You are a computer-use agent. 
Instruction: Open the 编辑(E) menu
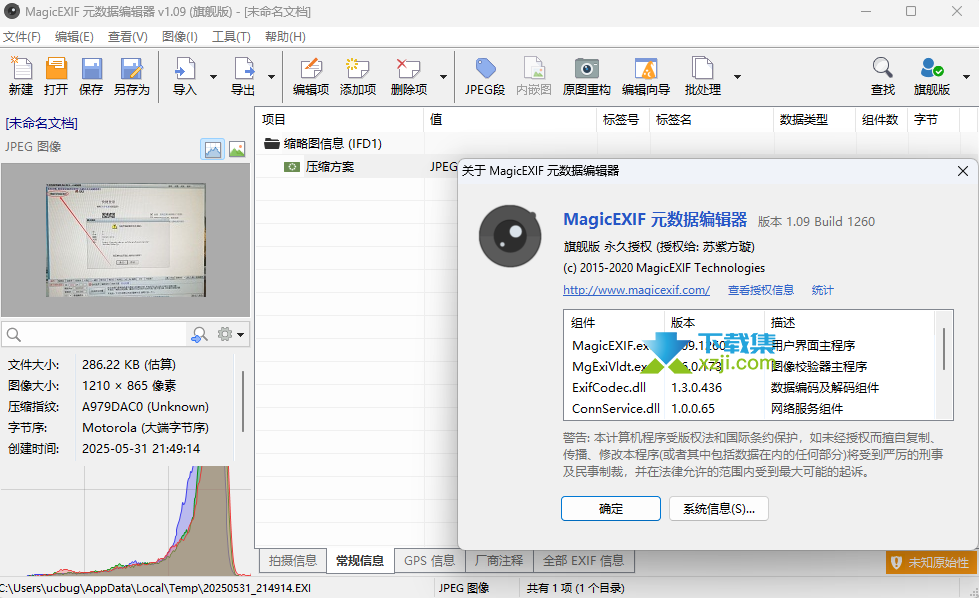[x=74, y=37]
